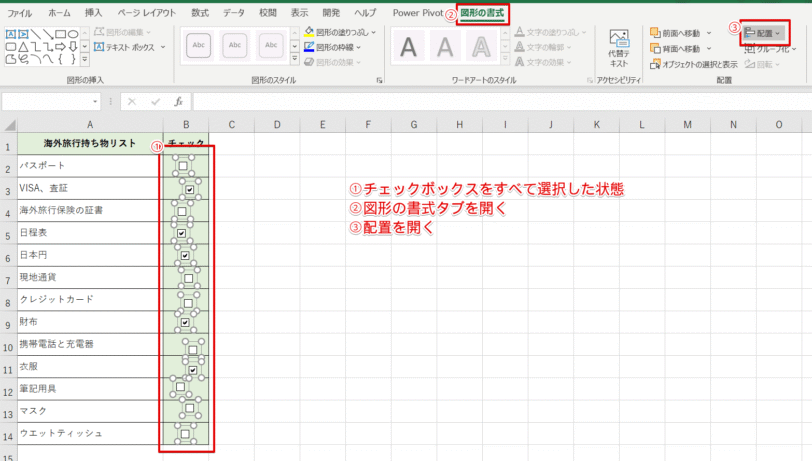The width and height of the screenshot is (812, 461).
Task: Toggle the パスポート checkbox
Action: coord(183,166)
